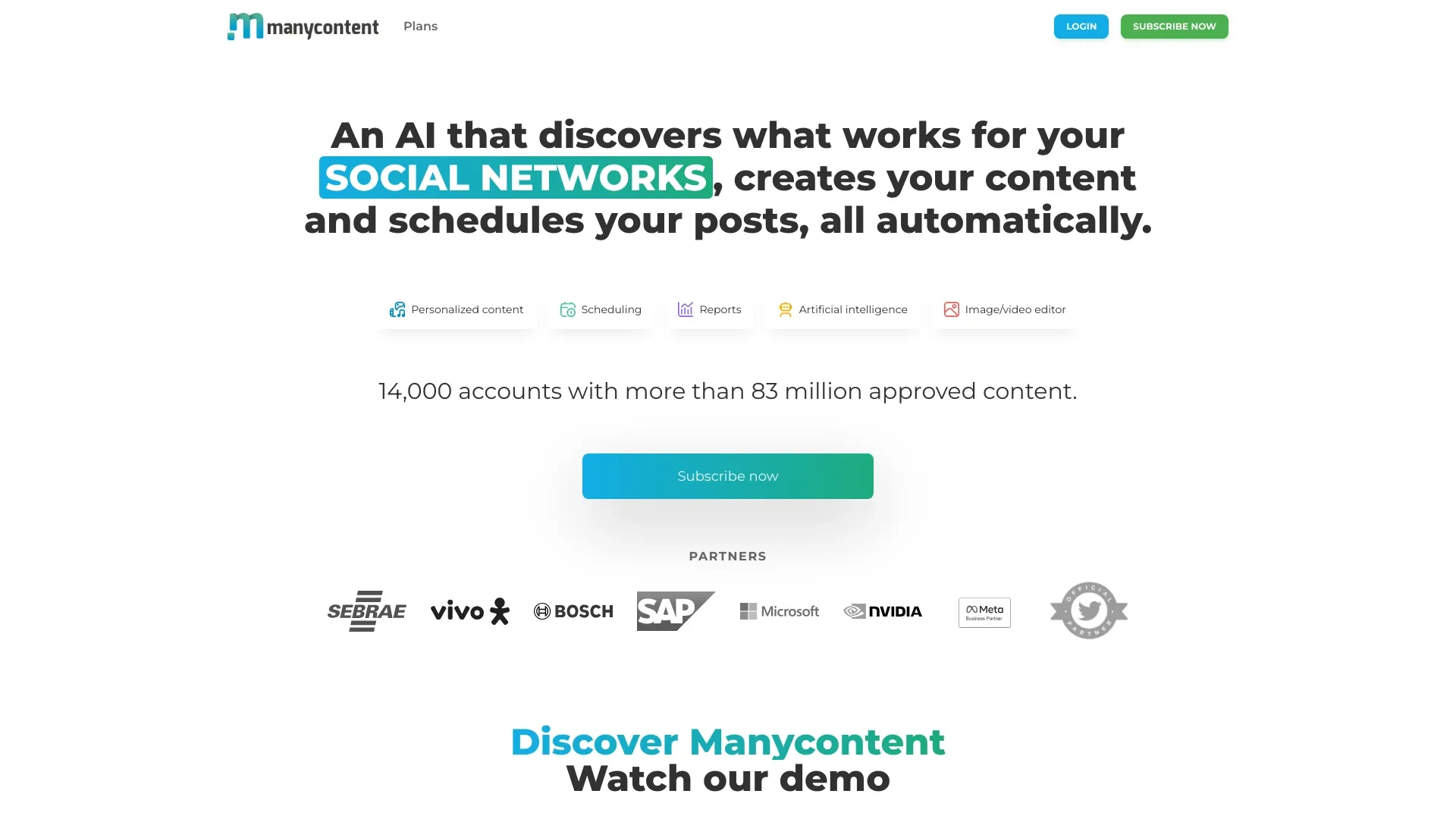The image size is (1456, 819).
Task: Toggle the Reports section view
Action: coord(709,309)
